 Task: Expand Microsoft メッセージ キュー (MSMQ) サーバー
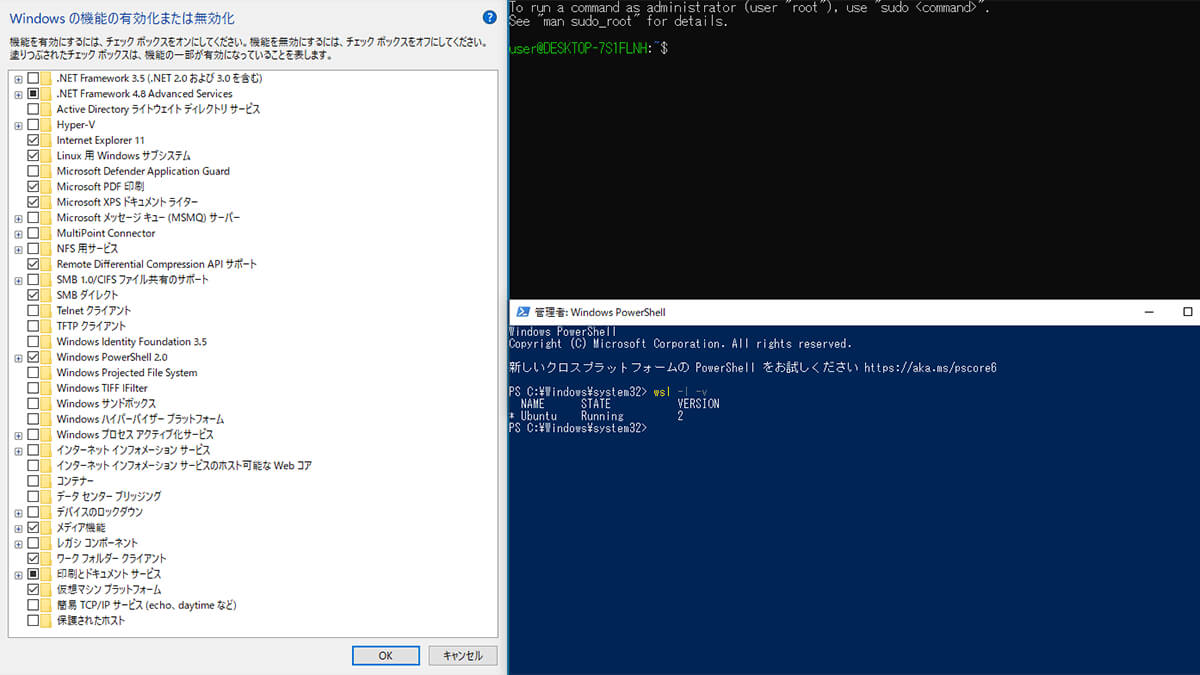click(x=18, y=218)
